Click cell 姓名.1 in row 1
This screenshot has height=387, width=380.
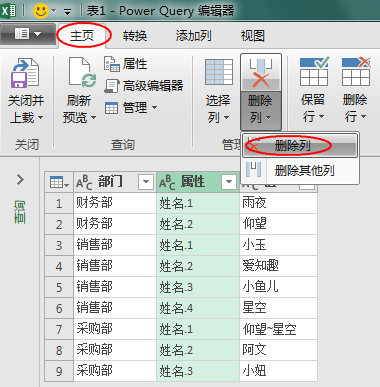pyautogui.click(x=198, y=203)
